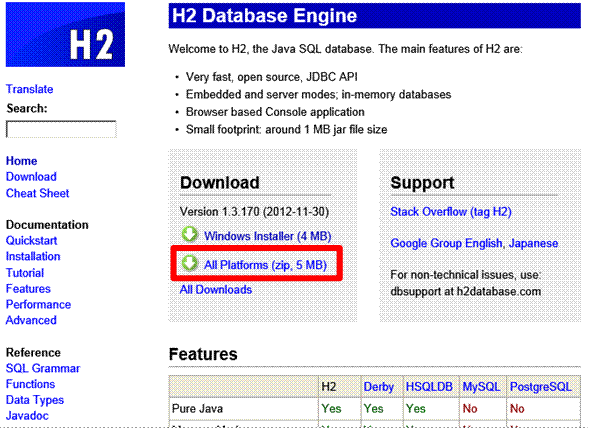
Task: Open the SQL Grammar reference link
Action: pos(43,368)
